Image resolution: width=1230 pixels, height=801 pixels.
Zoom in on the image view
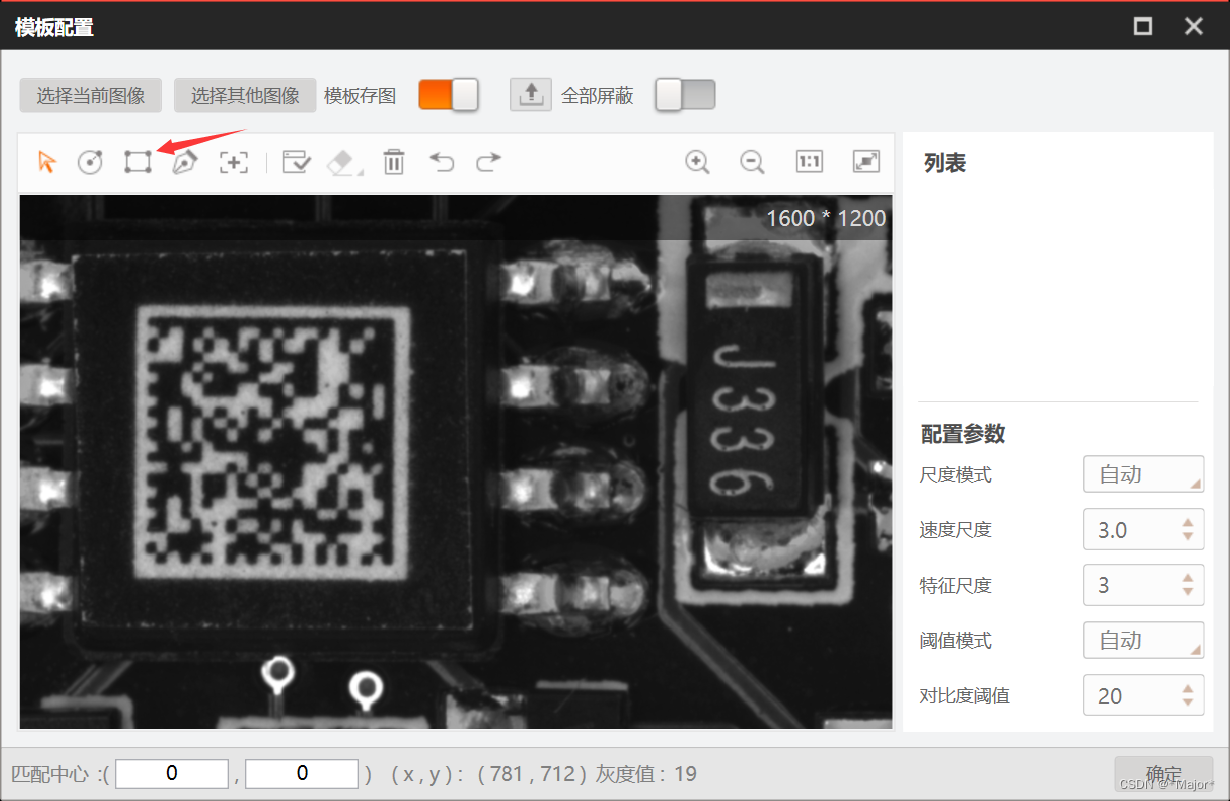tap(697, 161)
